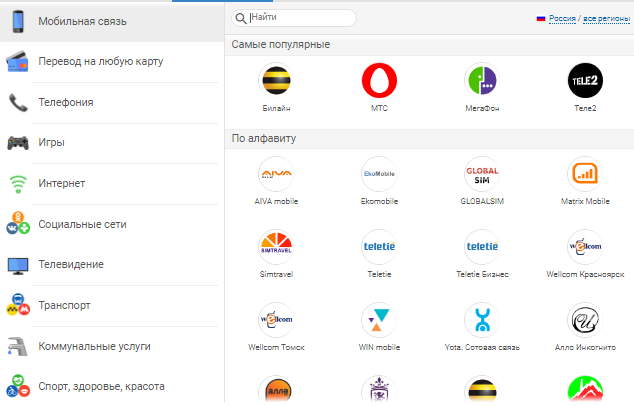Pick the Yota Сотовая связь logo

click(x=482, y=320)
